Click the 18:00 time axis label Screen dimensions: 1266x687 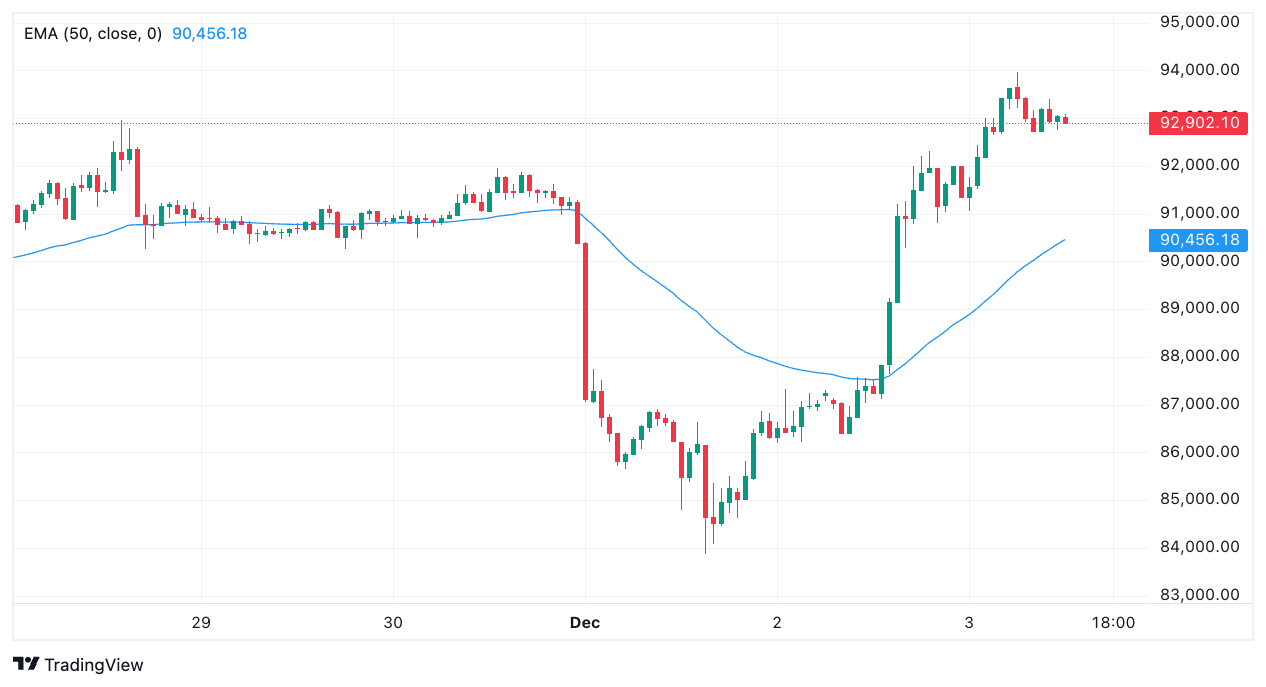point(1113,623)
